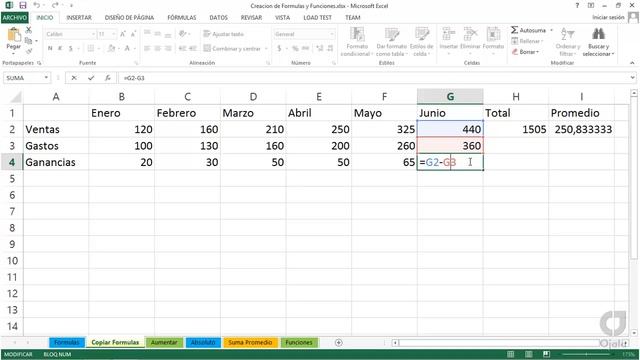Switch to Page Break preview icon
The height and width of the screenshot is (360, 640).
pos(547,354)
